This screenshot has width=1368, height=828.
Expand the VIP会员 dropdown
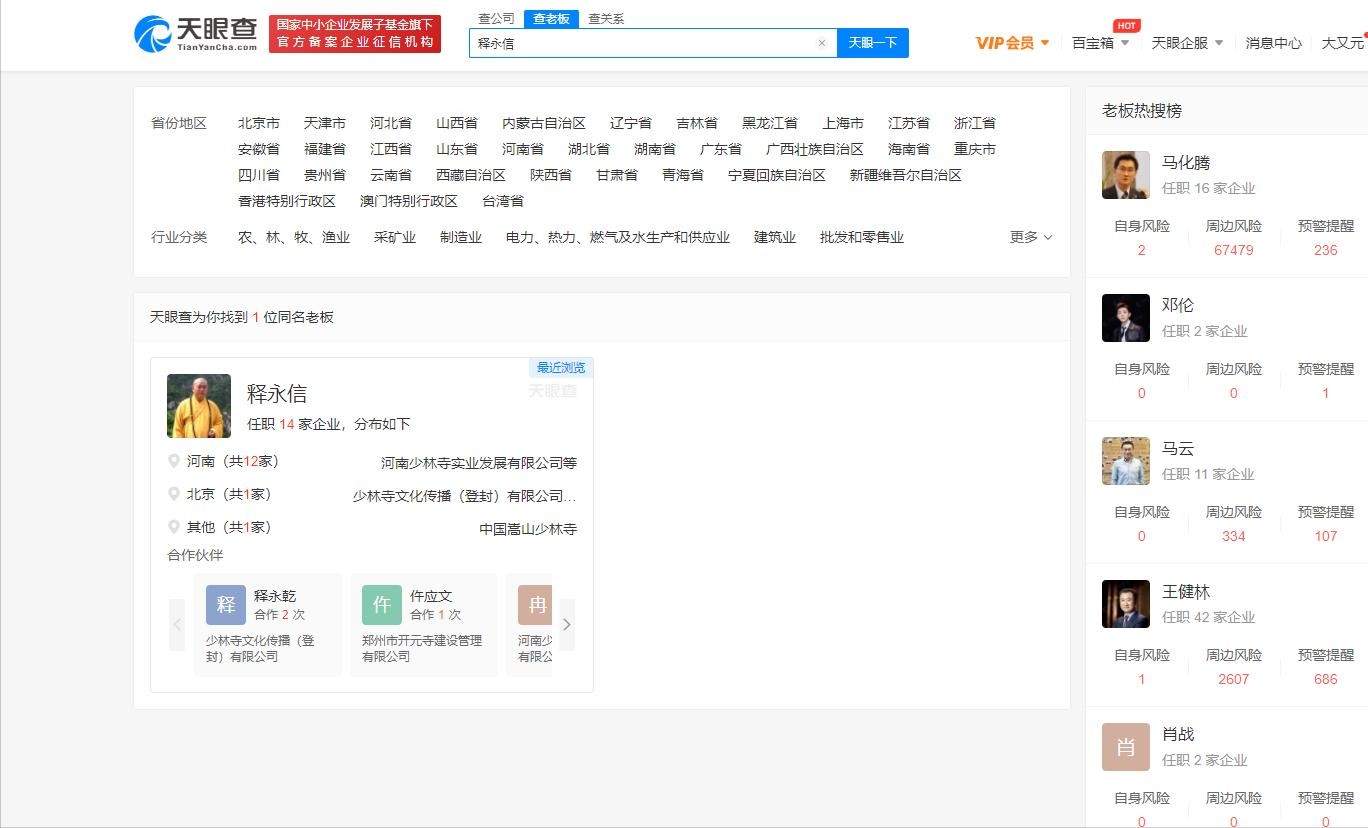click(x=1012, y=43)
